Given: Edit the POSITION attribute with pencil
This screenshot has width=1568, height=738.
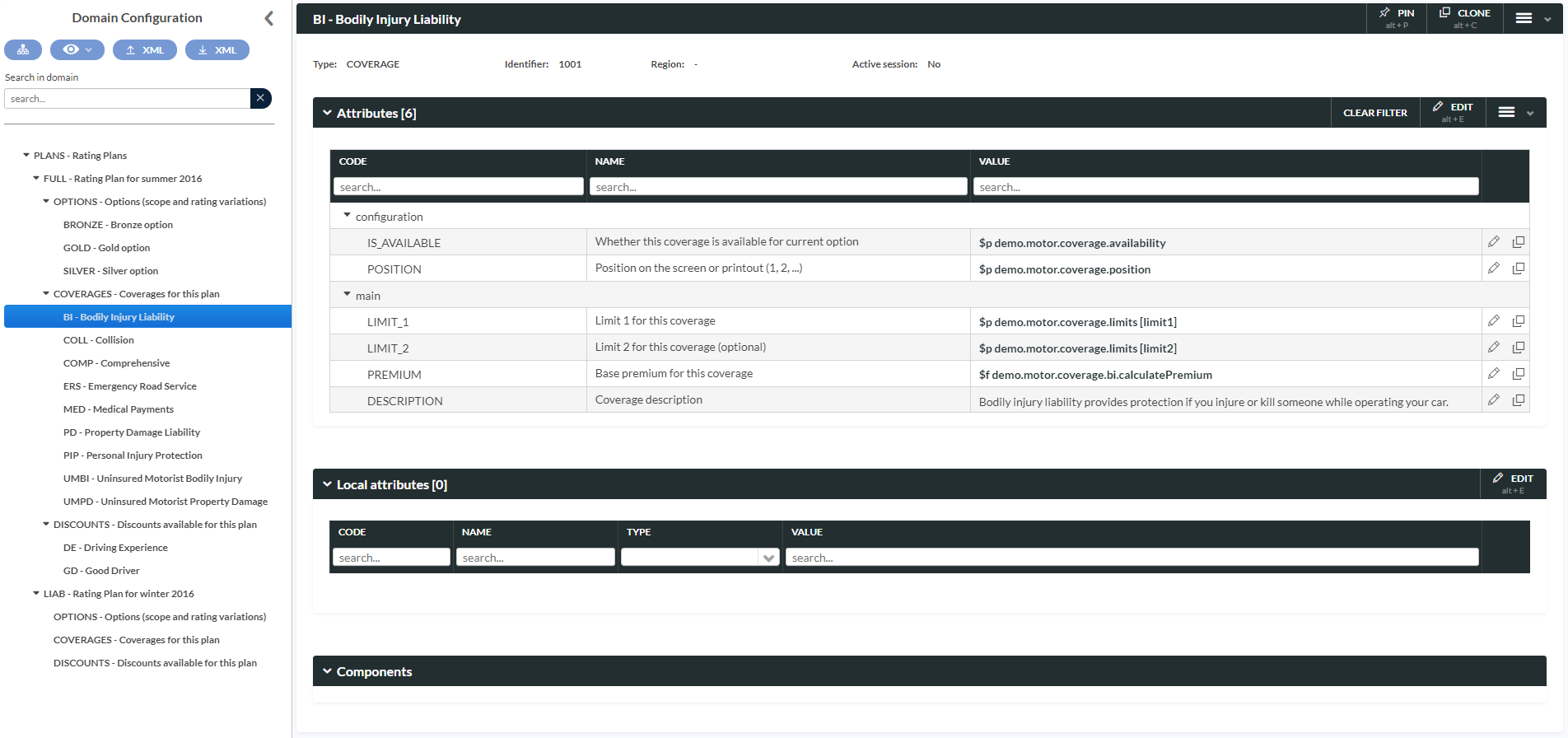Looking at the screenshot, I should pyautogui.click(x=1494, y=269).
